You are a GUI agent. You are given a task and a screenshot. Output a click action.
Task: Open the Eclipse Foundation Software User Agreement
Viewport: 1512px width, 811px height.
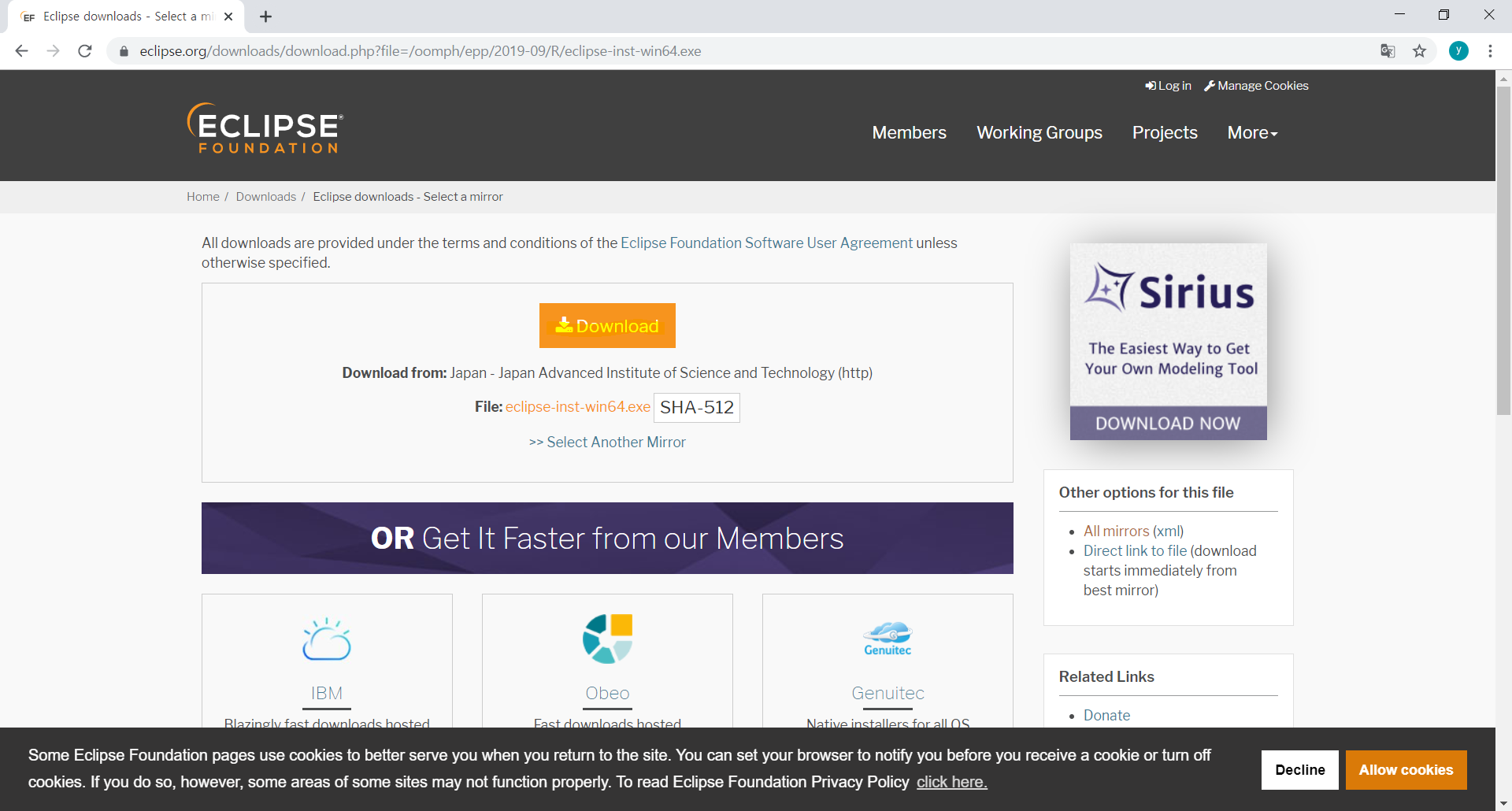click(x=766, y=243)
